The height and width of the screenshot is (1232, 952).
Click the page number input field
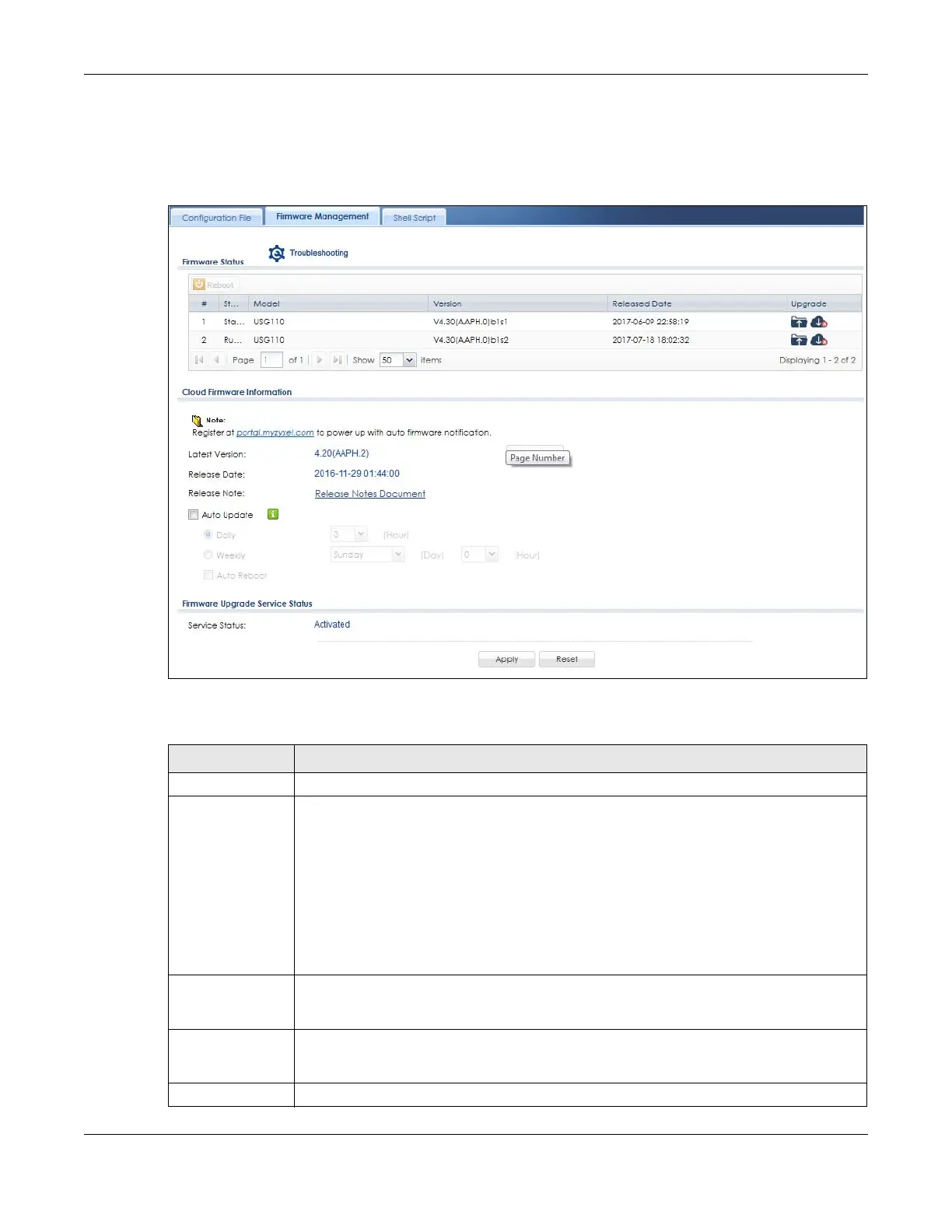click(271, 360)
